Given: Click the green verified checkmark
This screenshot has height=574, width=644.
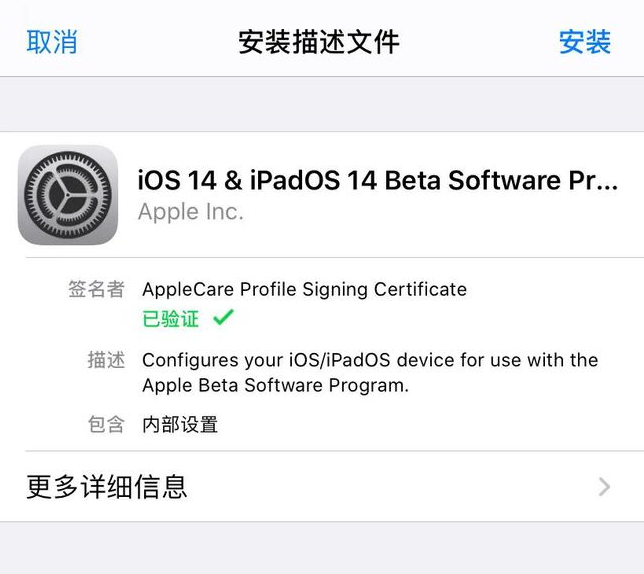Looking at the screenshot, I should pyautogui.click(x=224, y=318).
